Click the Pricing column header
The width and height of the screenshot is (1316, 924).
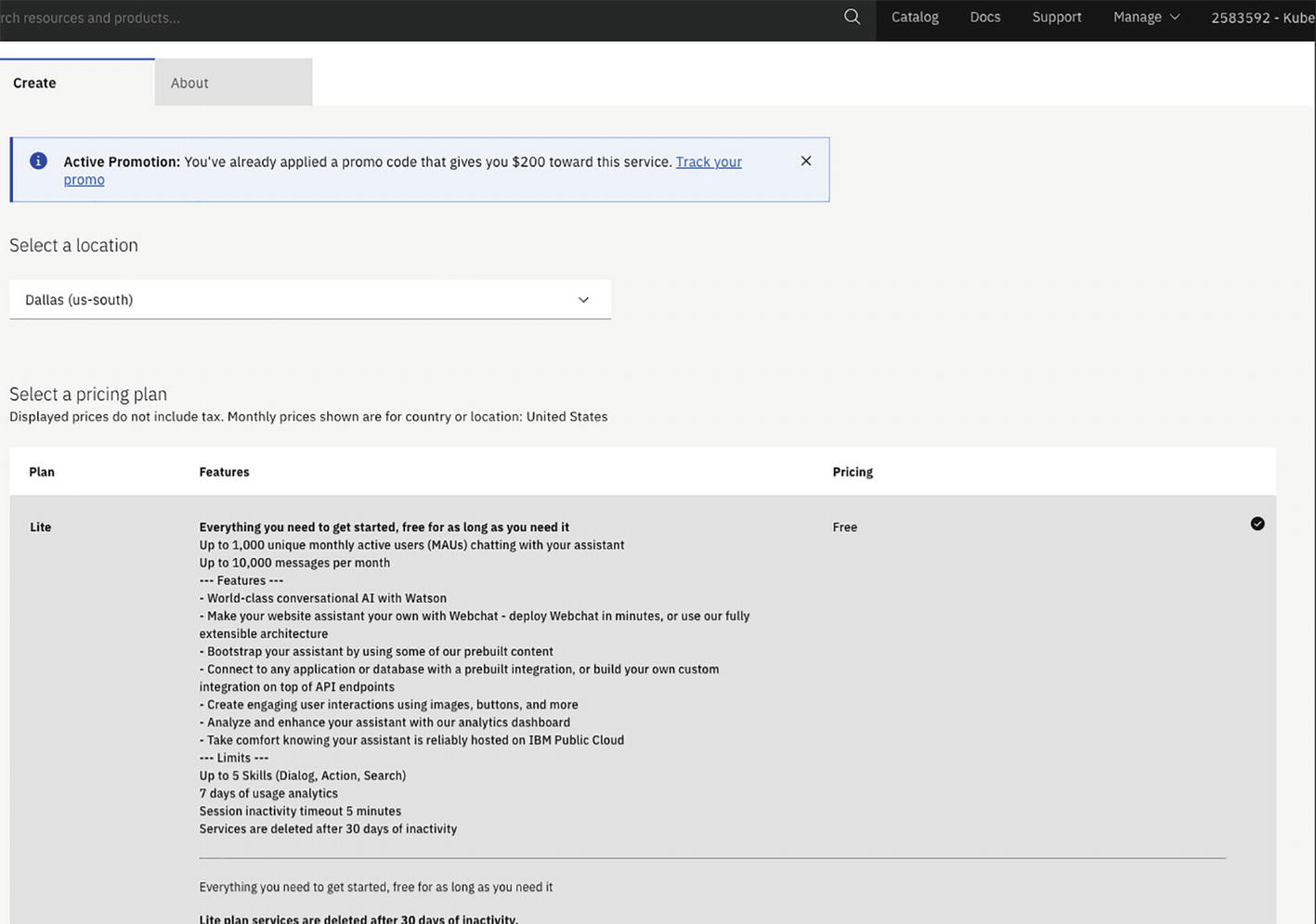[x=852, y=472]
